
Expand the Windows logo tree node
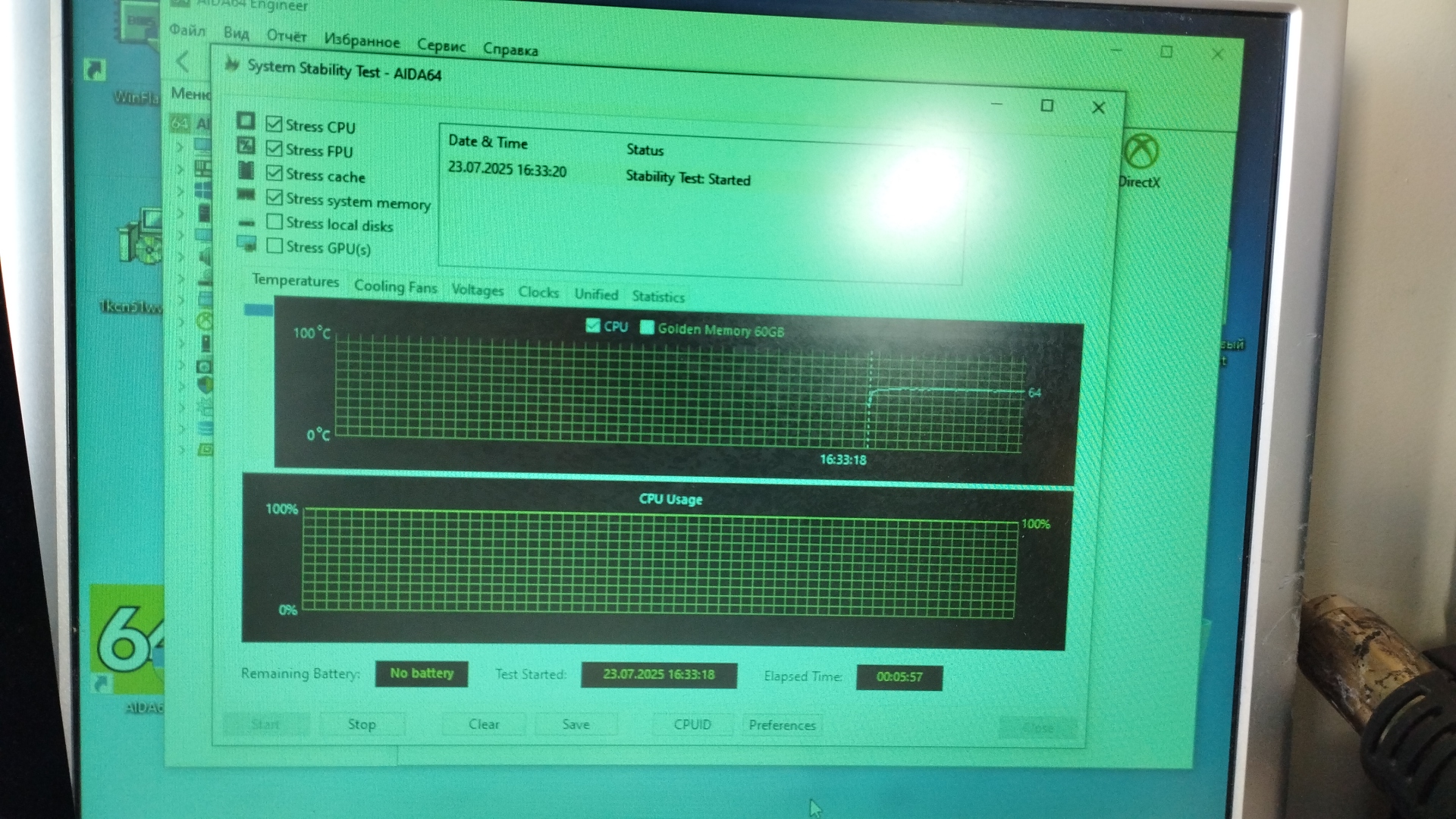(x=180, y=192)
